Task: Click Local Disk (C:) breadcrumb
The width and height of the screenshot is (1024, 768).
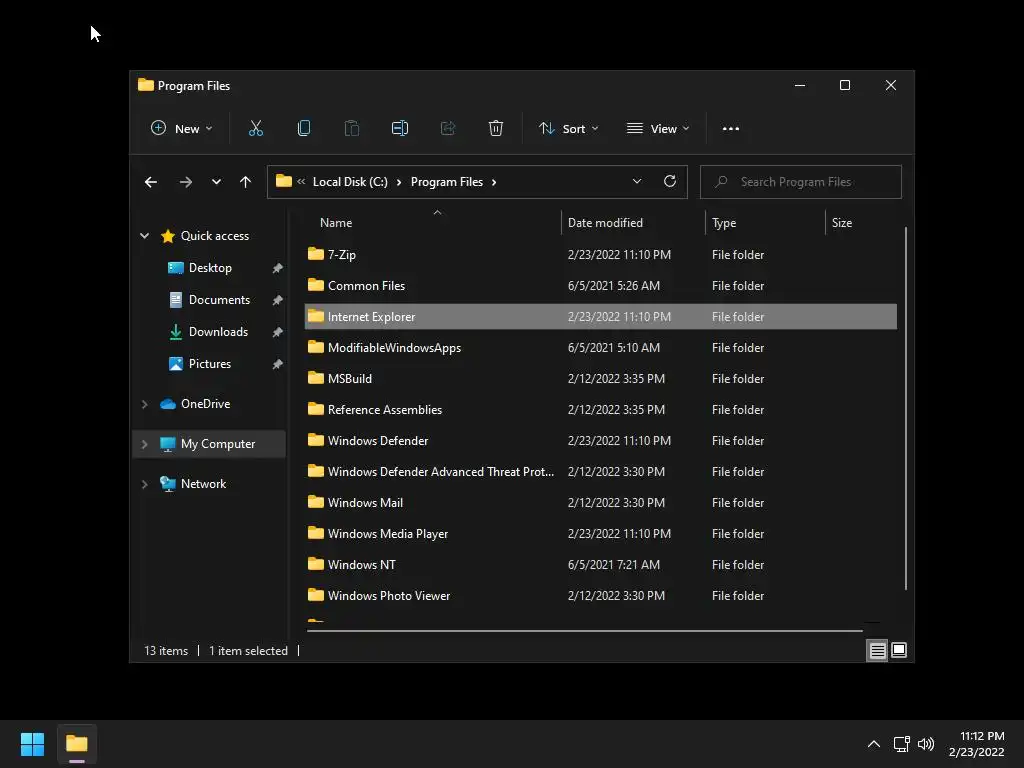Action: 350,182
